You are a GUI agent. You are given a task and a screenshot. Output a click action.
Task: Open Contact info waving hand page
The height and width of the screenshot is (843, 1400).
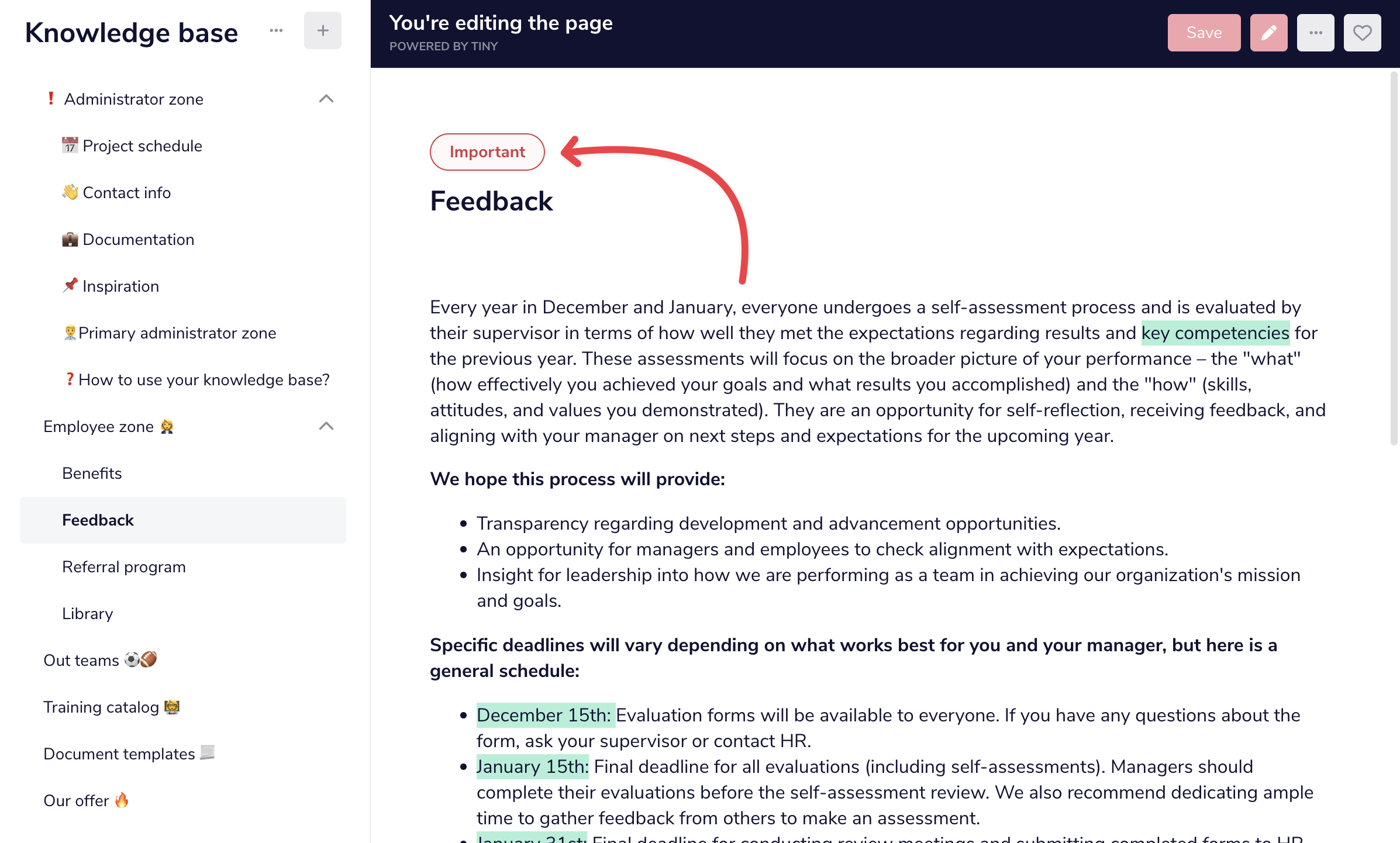point(116,192)
